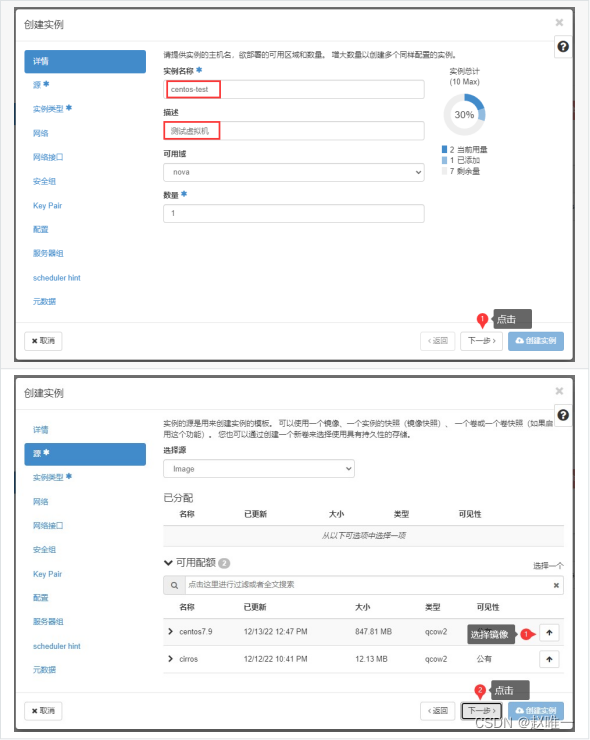Click 创建实例 button in upper dialog
Viewport: 590px width, 740px height.
click(x=536, y=341)
